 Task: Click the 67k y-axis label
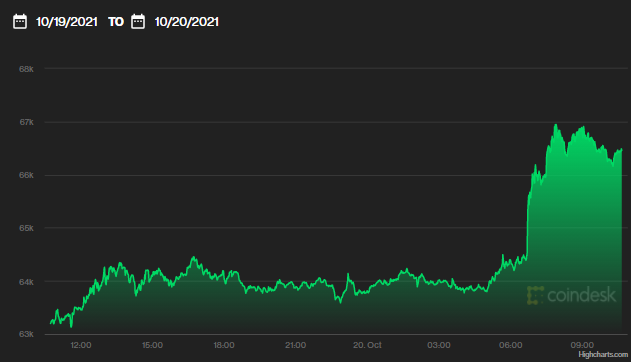point(27,122)
